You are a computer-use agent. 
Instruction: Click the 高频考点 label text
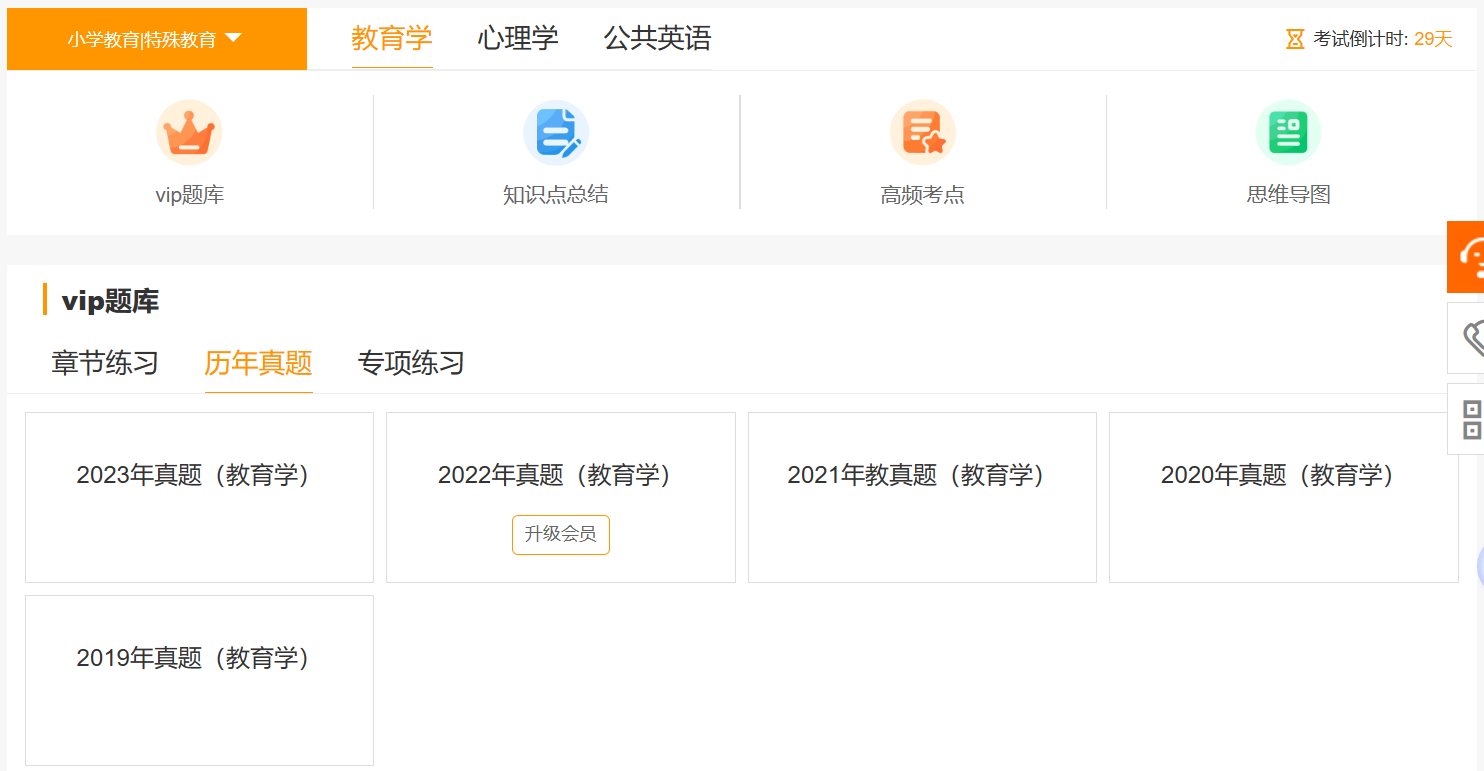coord(923,195)
